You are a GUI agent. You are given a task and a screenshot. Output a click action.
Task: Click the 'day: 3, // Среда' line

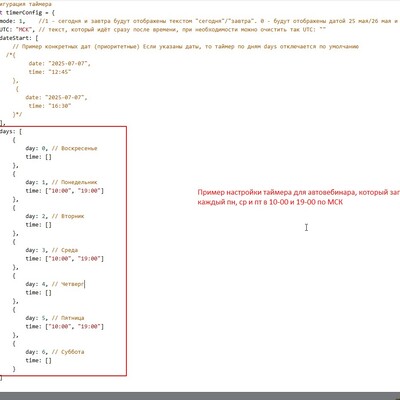[x=52, y=250]
